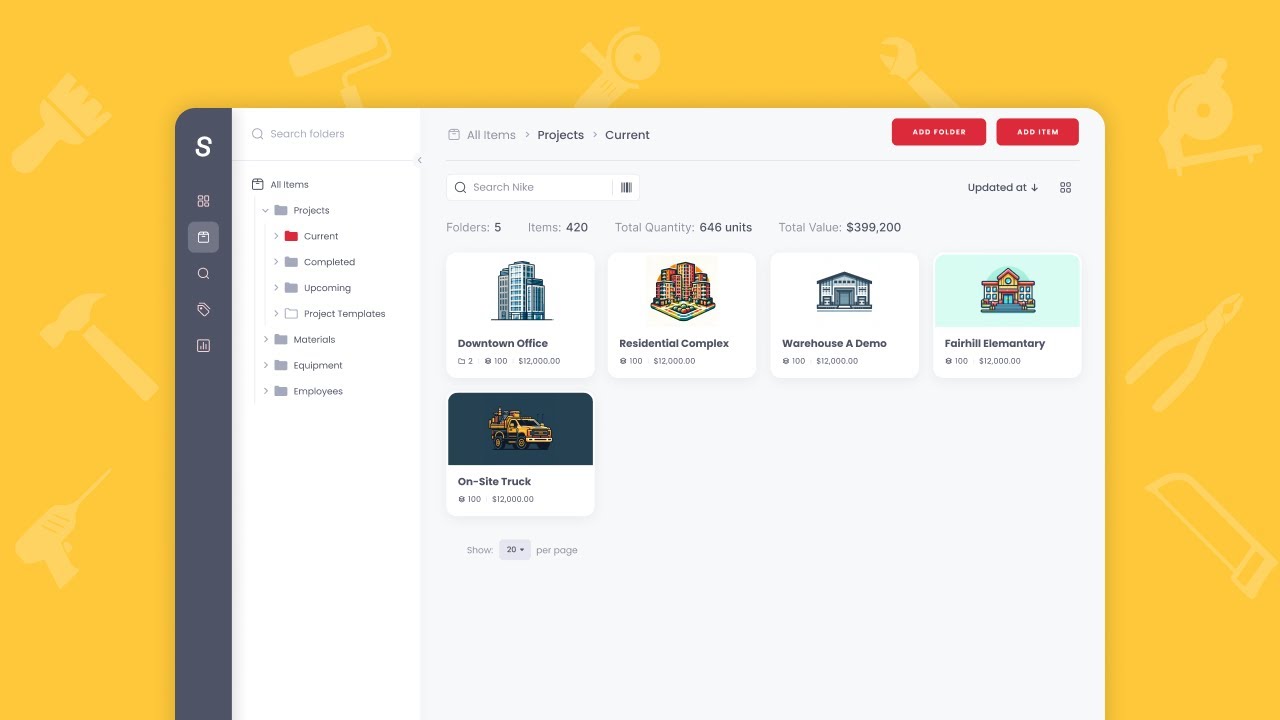1280x720 pixels.
Task: Expand the Project Templates chevron
Action: coord(276,314)
